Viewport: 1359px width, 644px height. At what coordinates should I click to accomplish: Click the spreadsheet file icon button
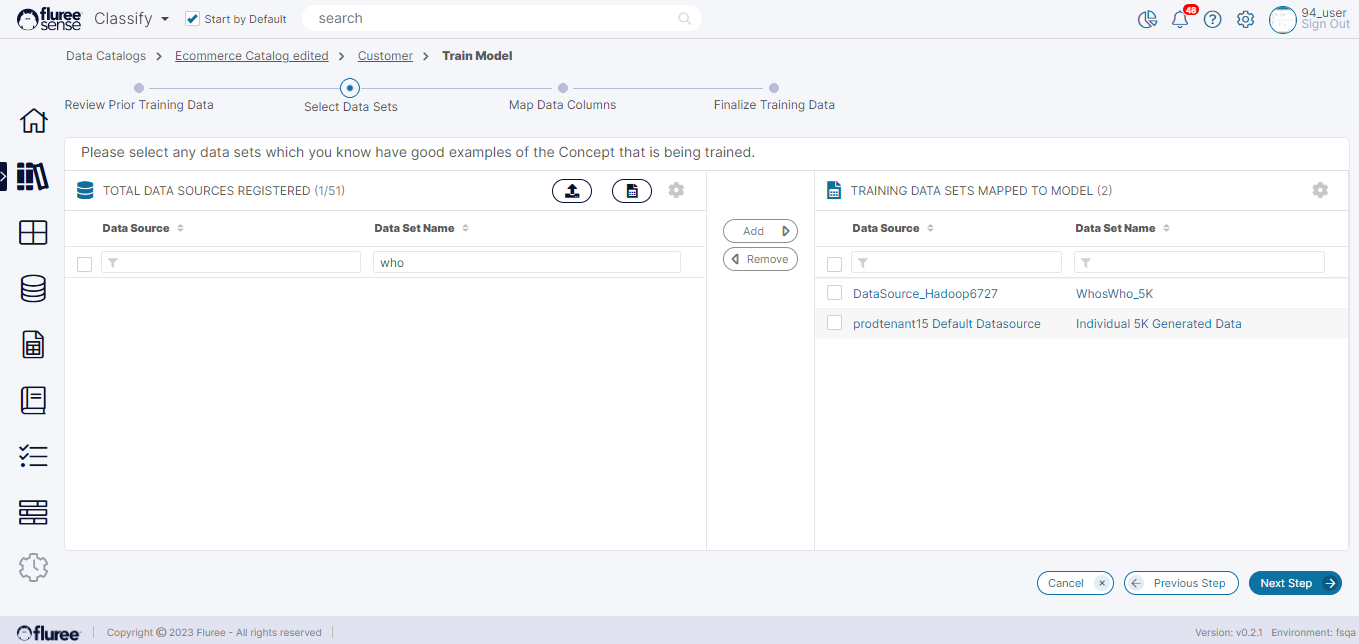(x=632, y=191)
